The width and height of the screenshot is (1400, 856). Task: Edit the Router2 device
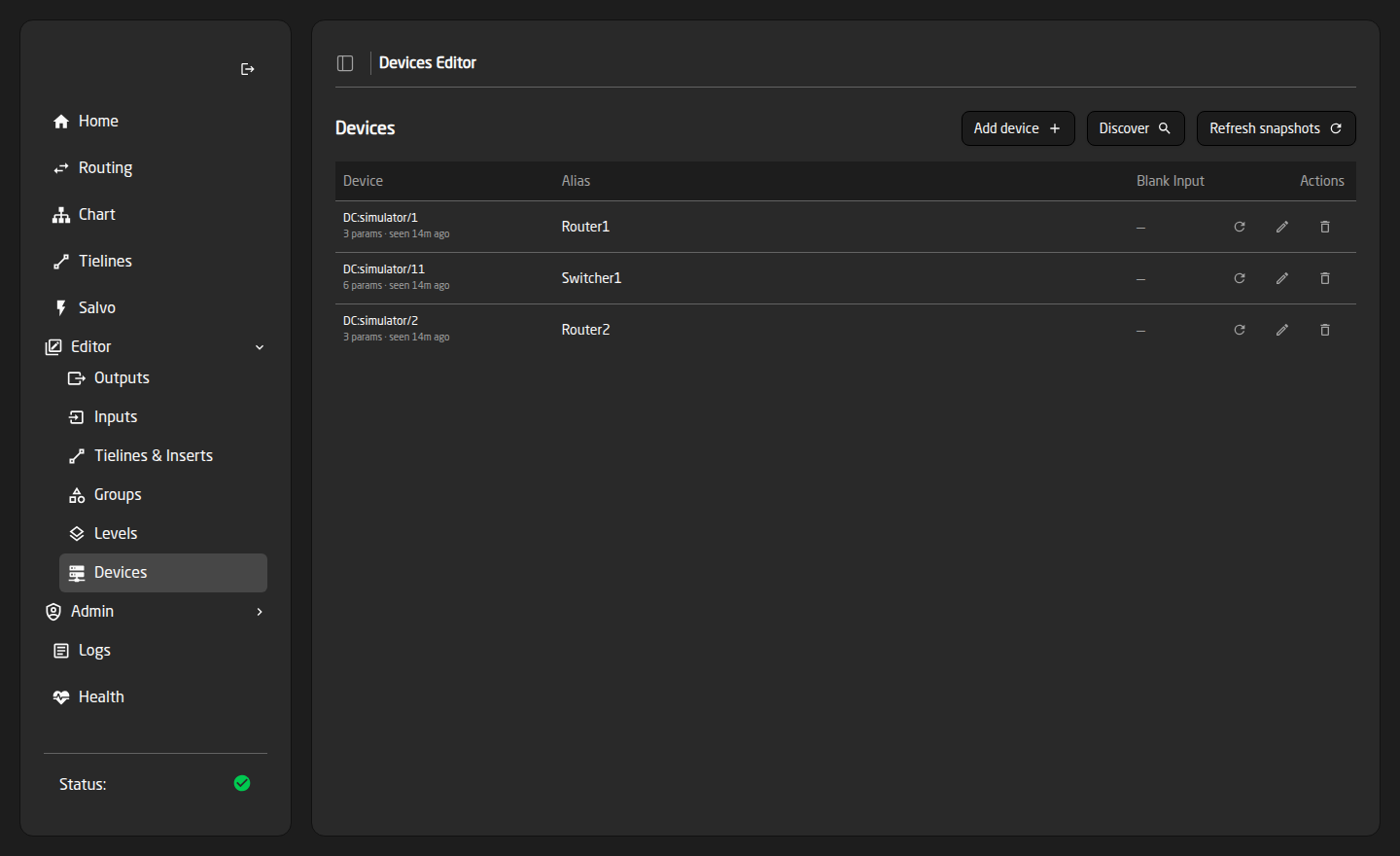pos(1282,330)
